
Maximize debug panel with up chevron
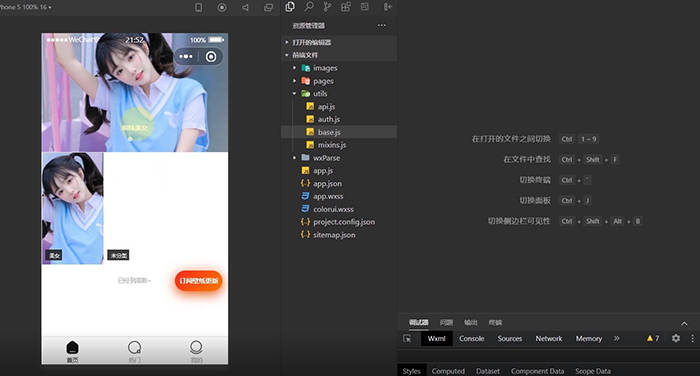point(684,323)
